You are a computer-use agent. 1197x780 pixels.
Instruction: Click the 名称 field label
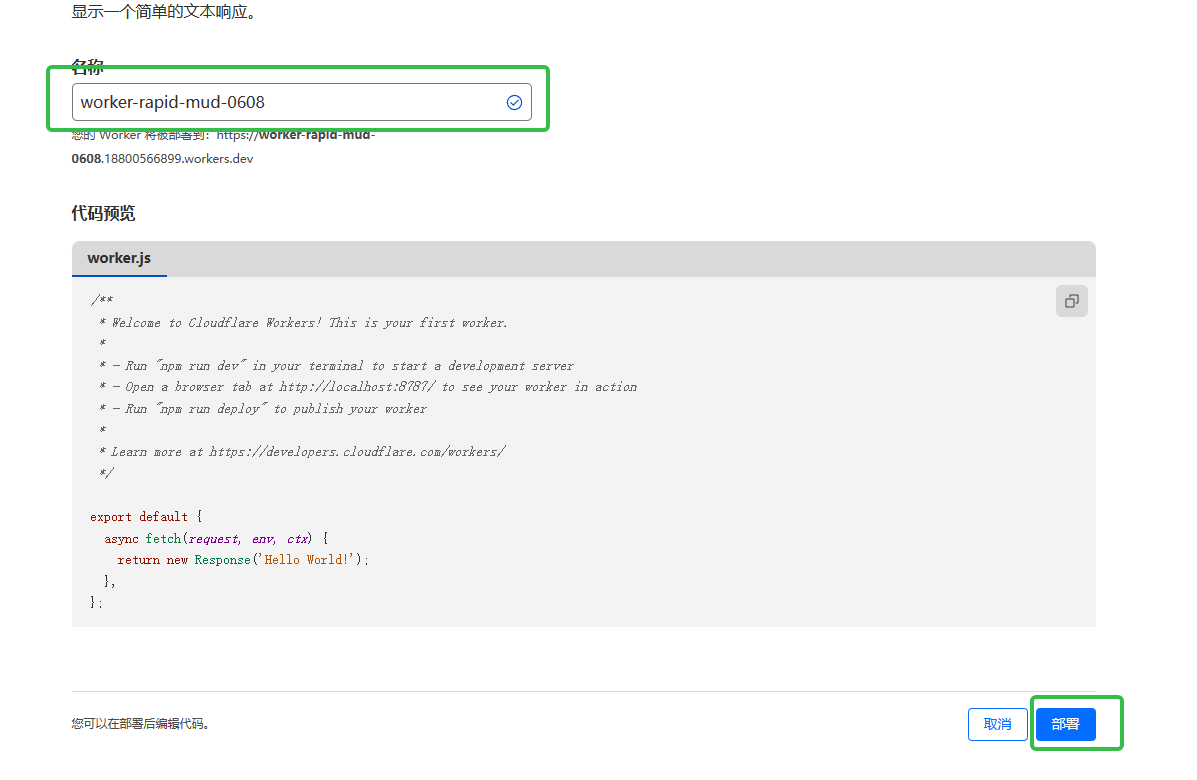(x=88, y=67)
